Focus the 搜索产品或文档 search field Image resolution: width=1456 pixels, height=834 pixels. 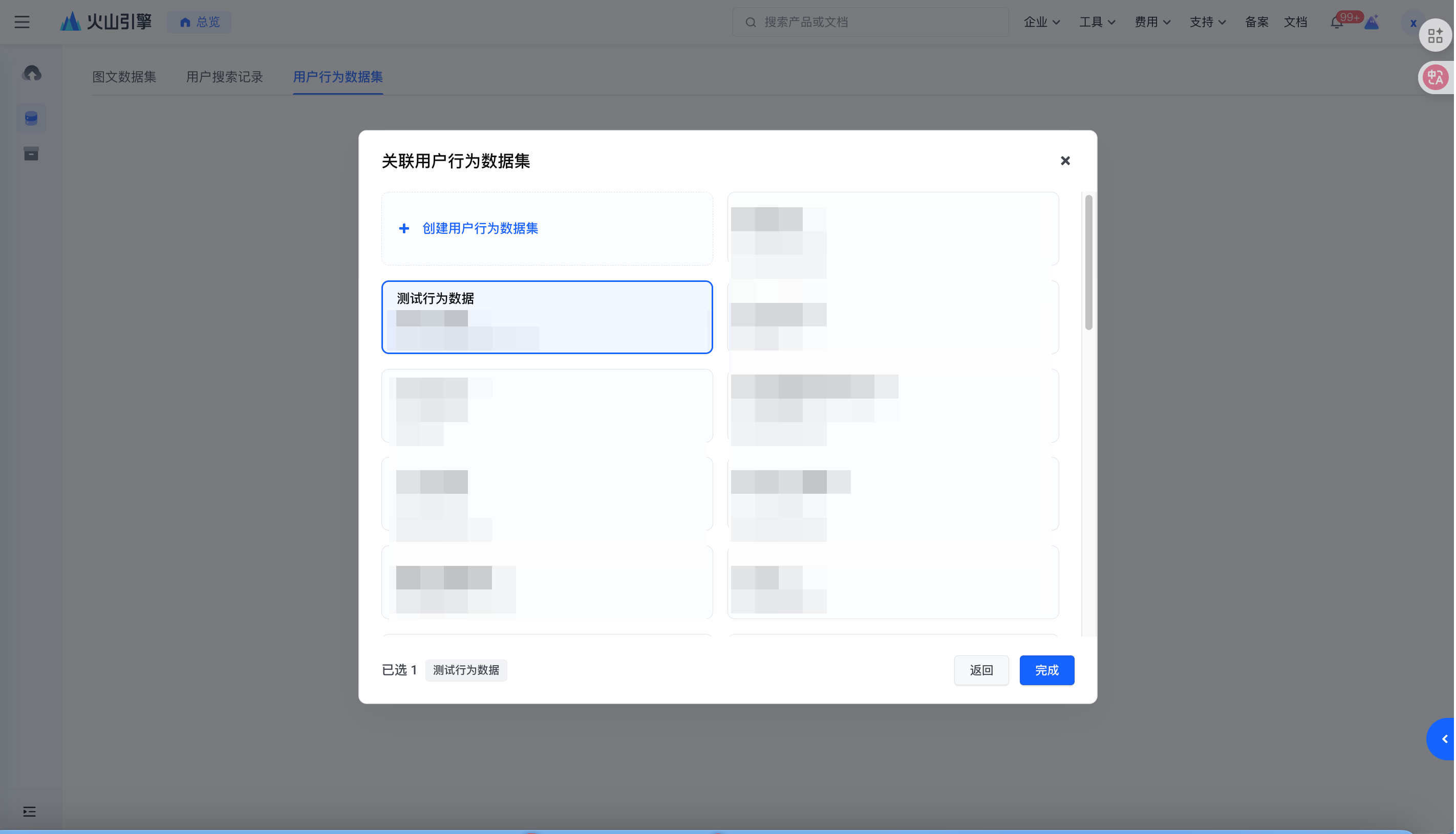(x=871, y=22)
